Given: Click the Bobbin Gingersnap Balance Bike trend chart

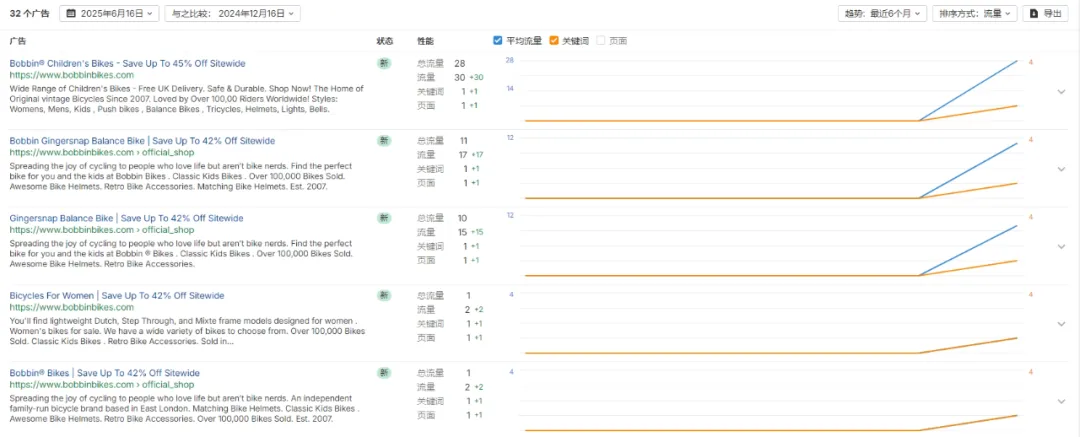Looking at the screenshot, I should click(x=771, y=169).
